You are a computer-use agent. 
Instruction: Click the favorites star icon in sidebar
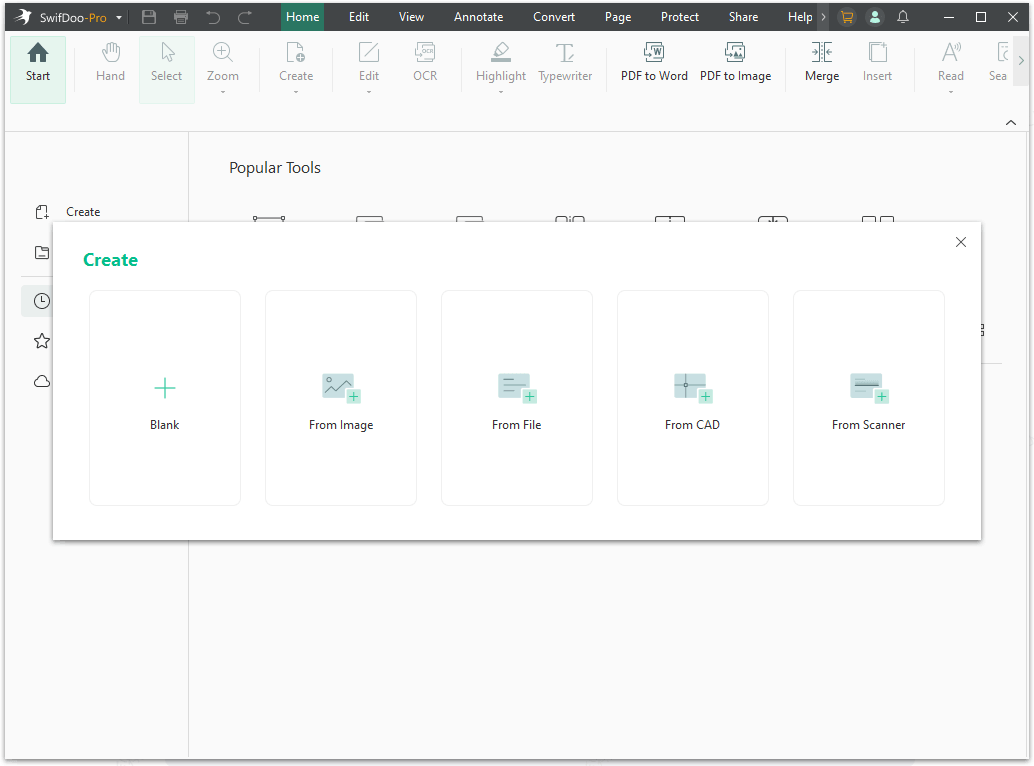tap(41, 340)
